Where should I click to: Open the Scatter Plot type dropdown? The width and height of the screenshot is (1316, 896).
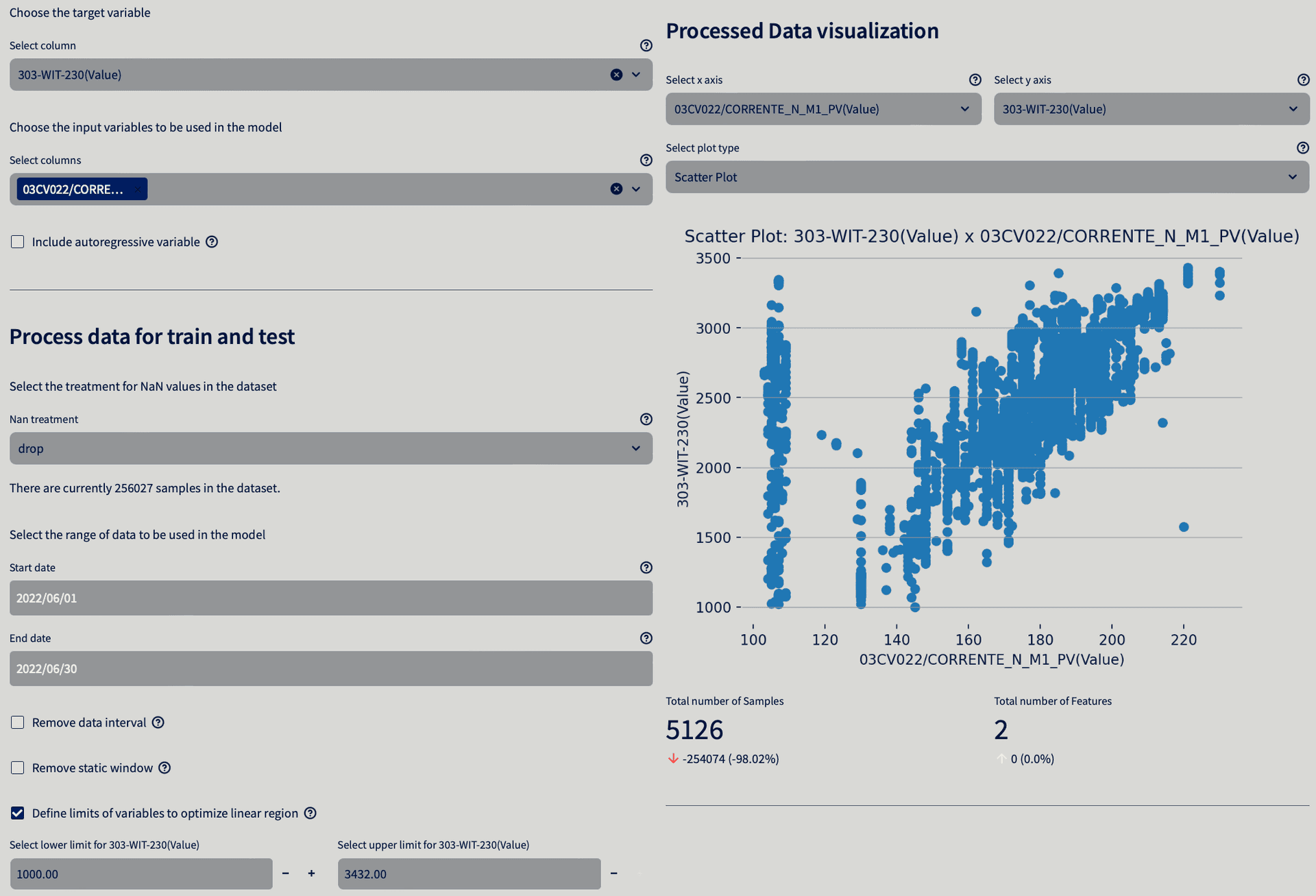click(987, 177)
